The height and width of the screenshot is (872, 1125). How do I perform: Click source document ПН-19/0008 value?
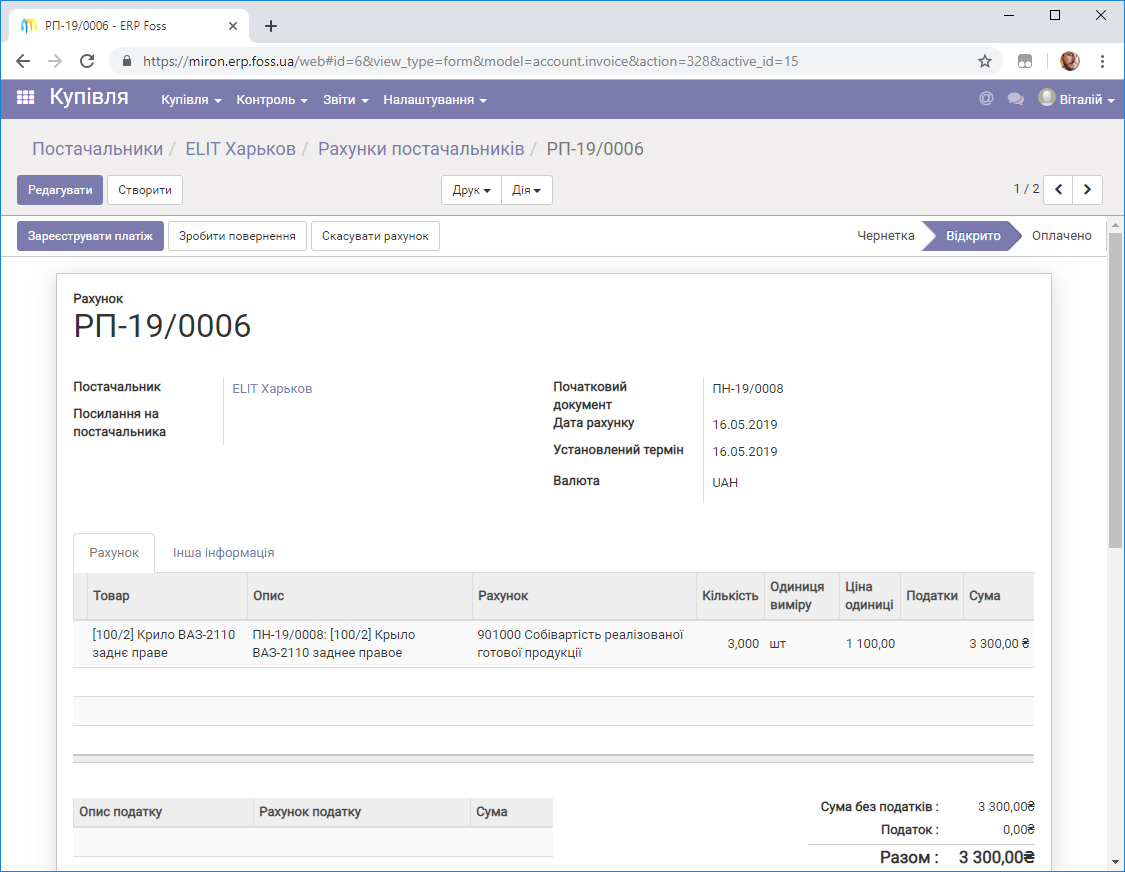[x=748, y=389]
